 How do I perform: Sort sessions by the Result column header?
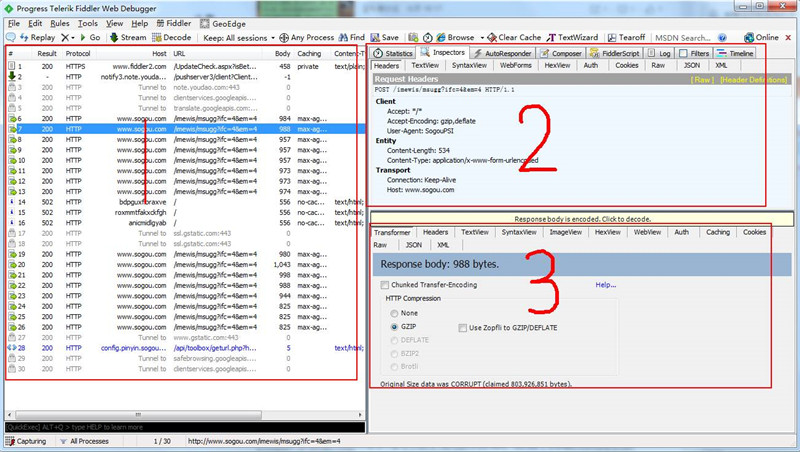47,54
